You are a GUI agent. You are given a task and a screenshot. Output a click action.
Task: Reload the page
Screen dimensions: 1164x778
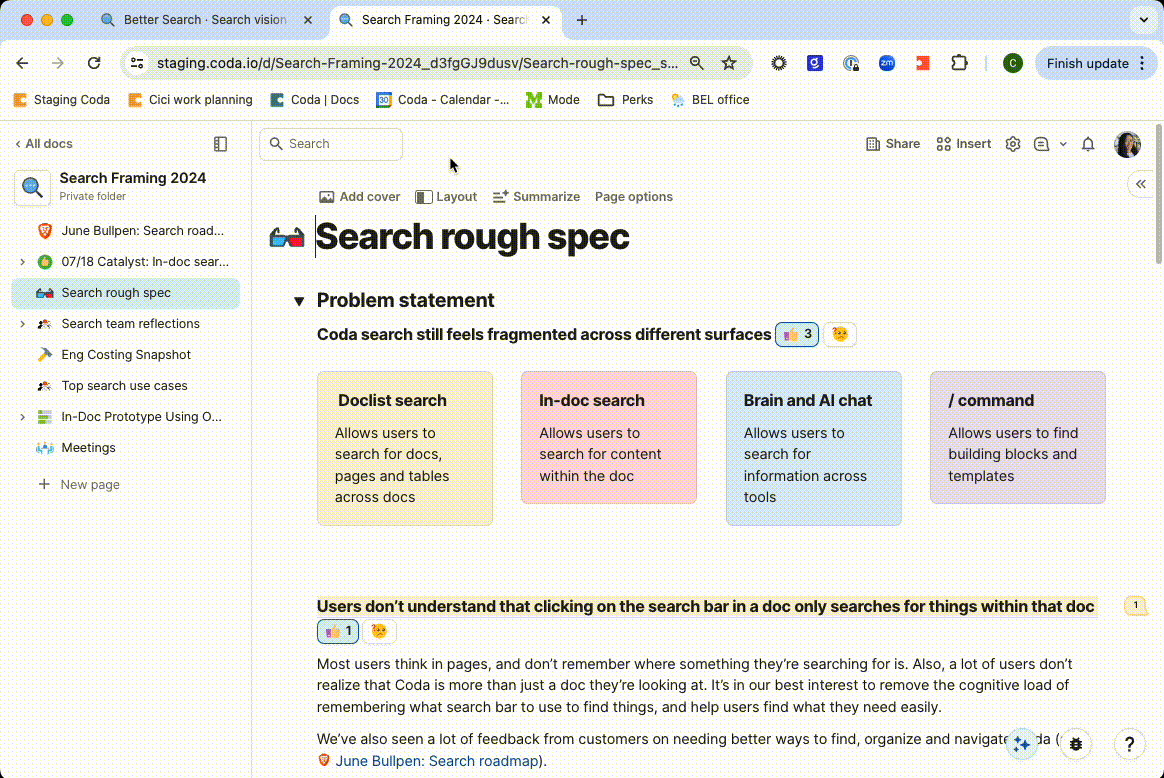tap(94, 63)
